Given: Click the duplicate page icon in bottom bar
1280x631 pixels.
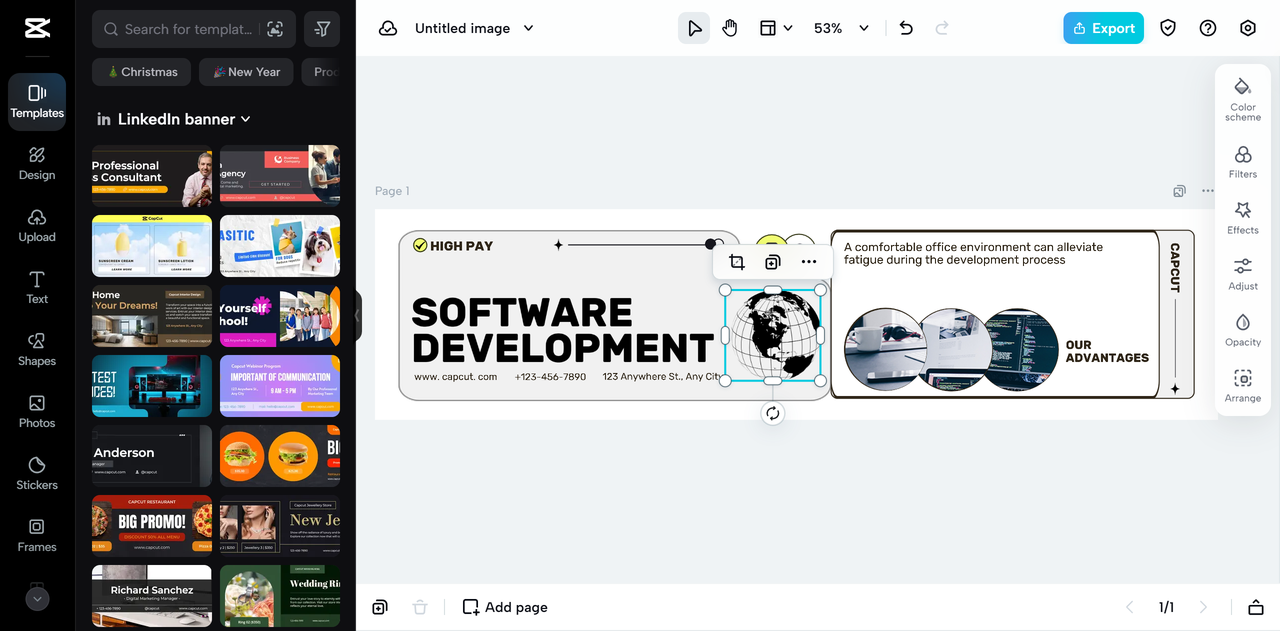Looking at the screenshot, I should tap(380, 607).
